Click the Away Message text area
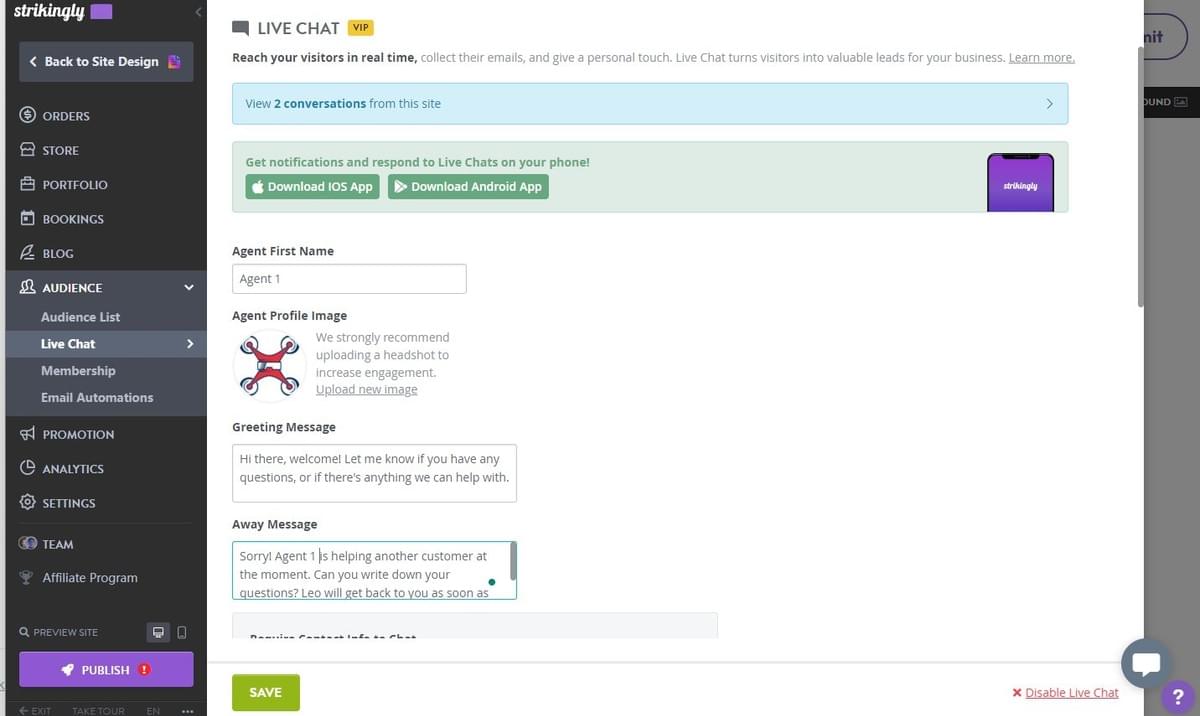The width and height of the screenshot is (1200, 716). 374,571
